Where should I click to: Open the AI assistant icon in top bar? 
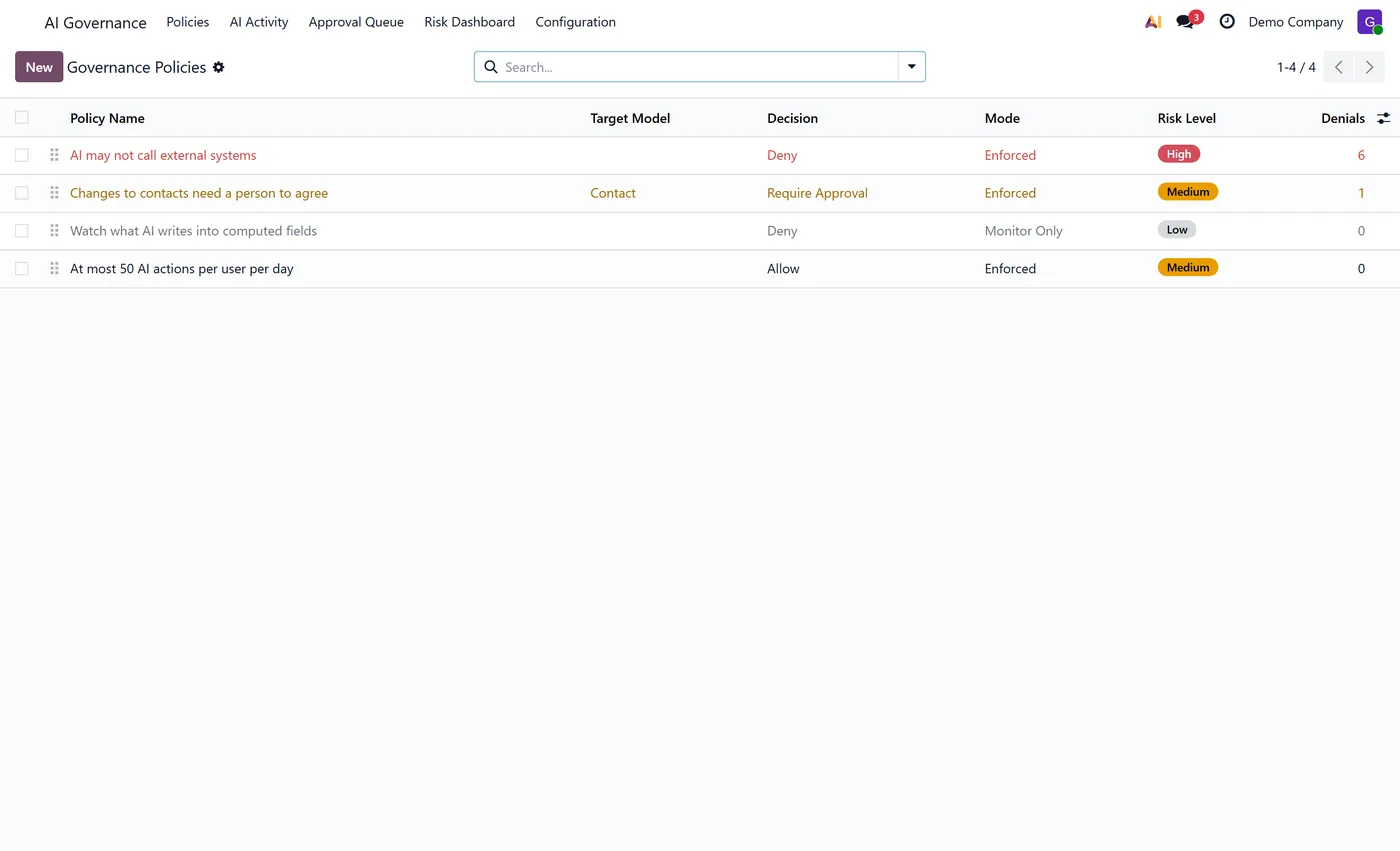[1153, 22]
